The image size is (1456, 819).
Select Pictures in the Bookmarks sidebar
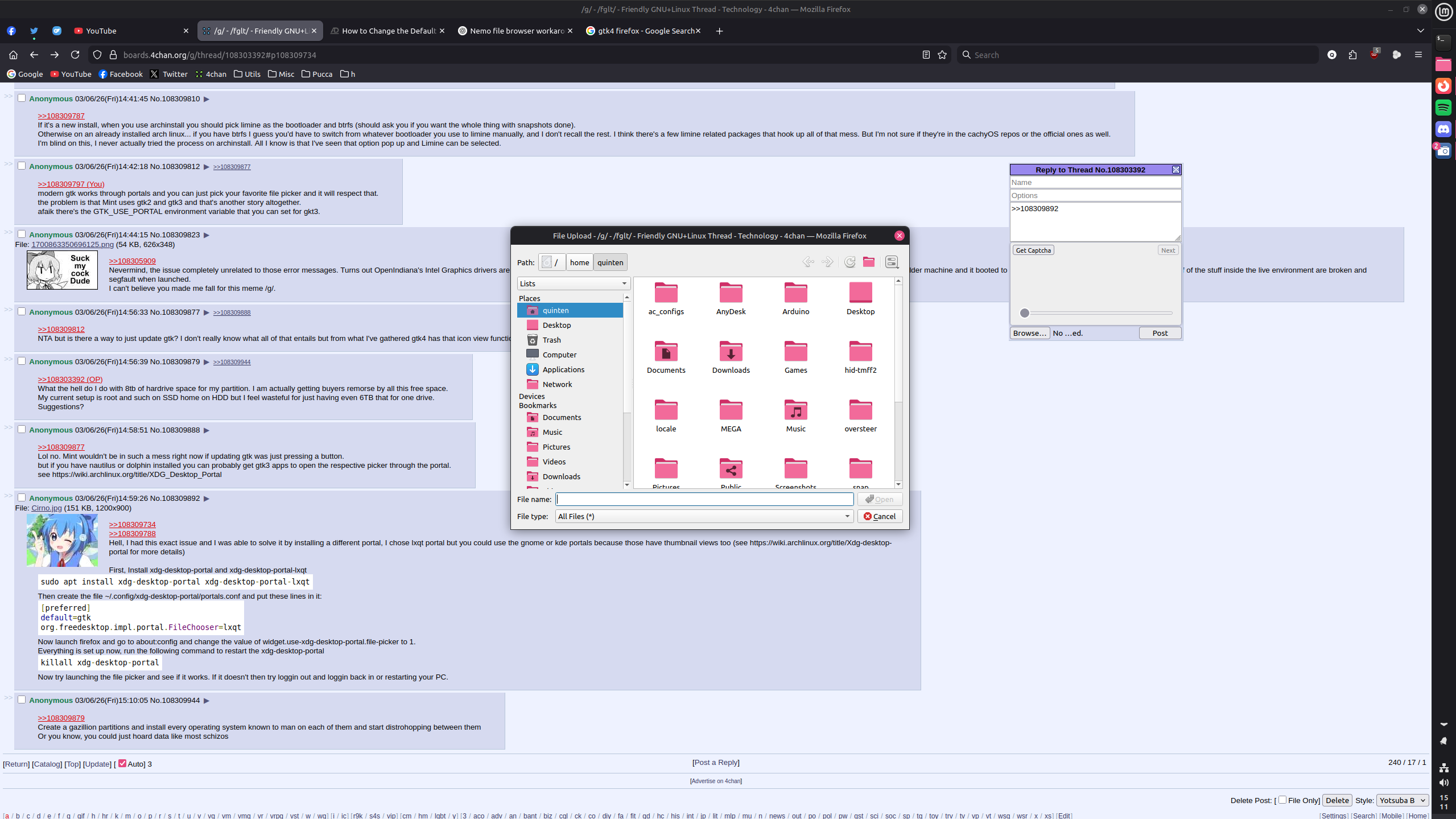556,447
